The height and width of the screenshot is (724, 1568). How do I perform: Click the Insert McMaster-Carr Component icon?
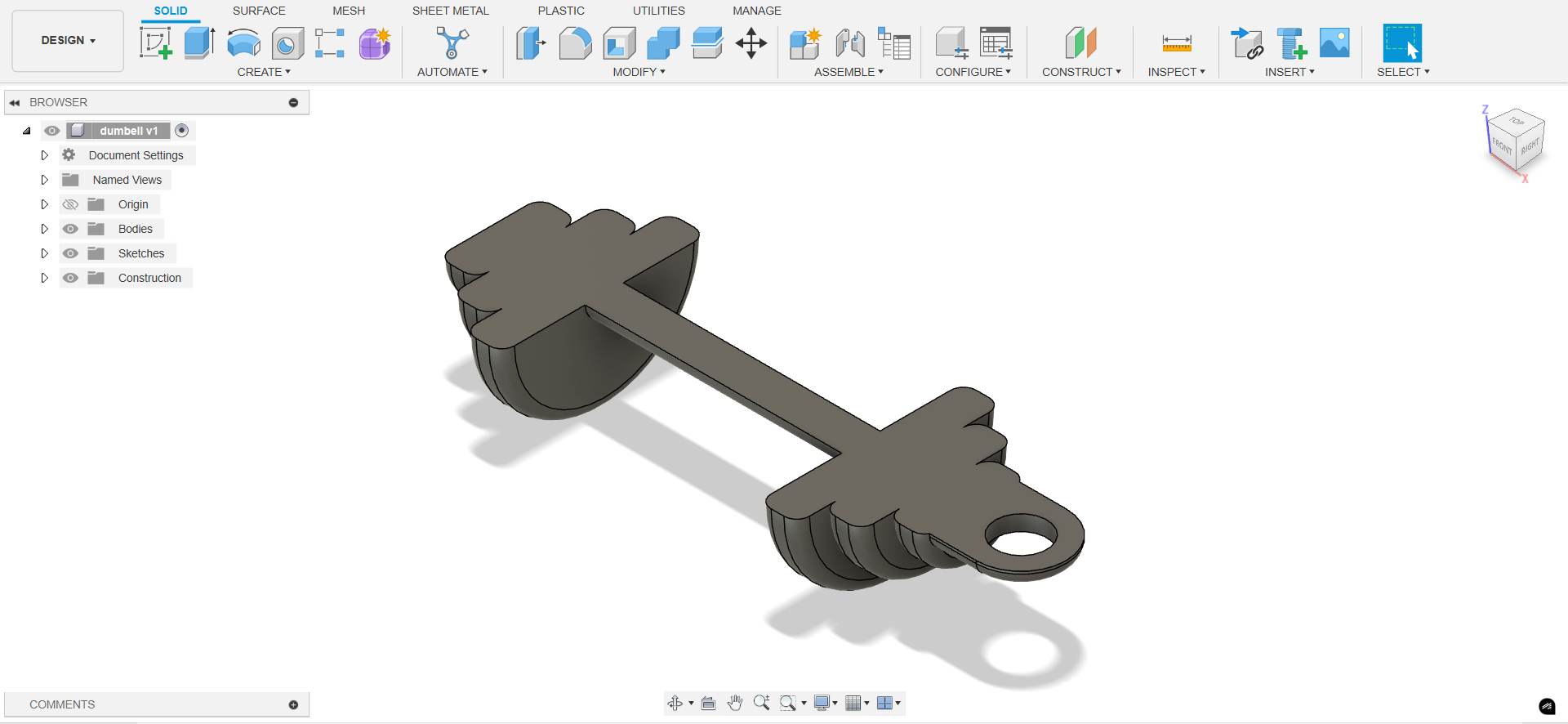pos(1292,43)
